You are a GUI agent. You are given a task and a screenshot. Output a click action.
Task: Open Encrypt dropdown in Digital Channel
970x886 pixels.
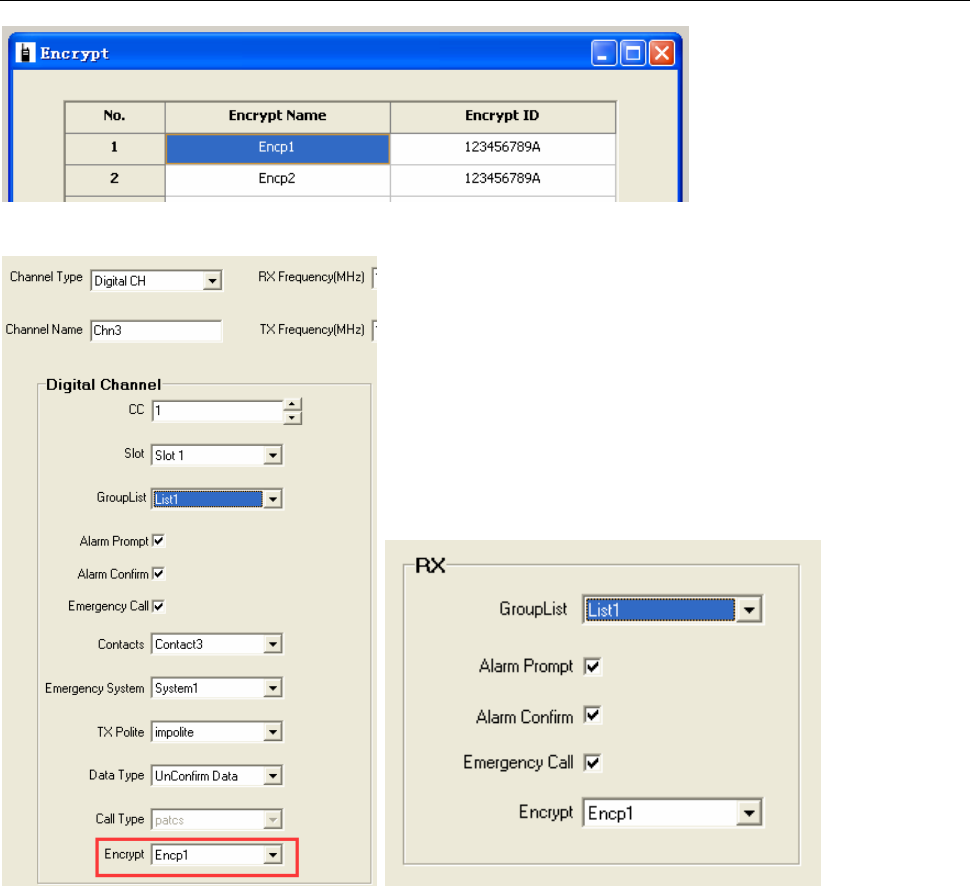273,855
